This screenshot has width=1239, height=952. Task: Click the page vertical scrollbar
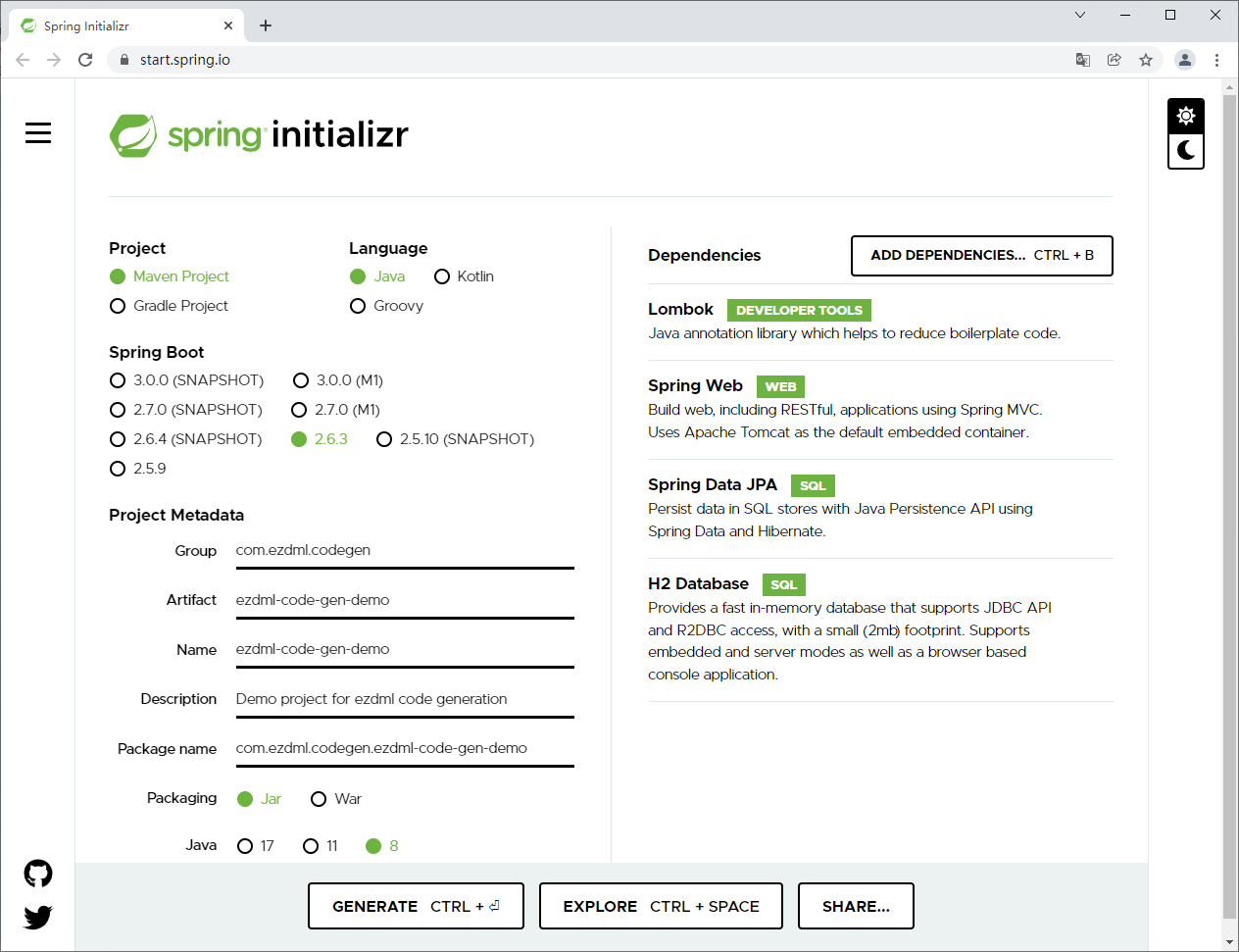(x=1229, y=505)
